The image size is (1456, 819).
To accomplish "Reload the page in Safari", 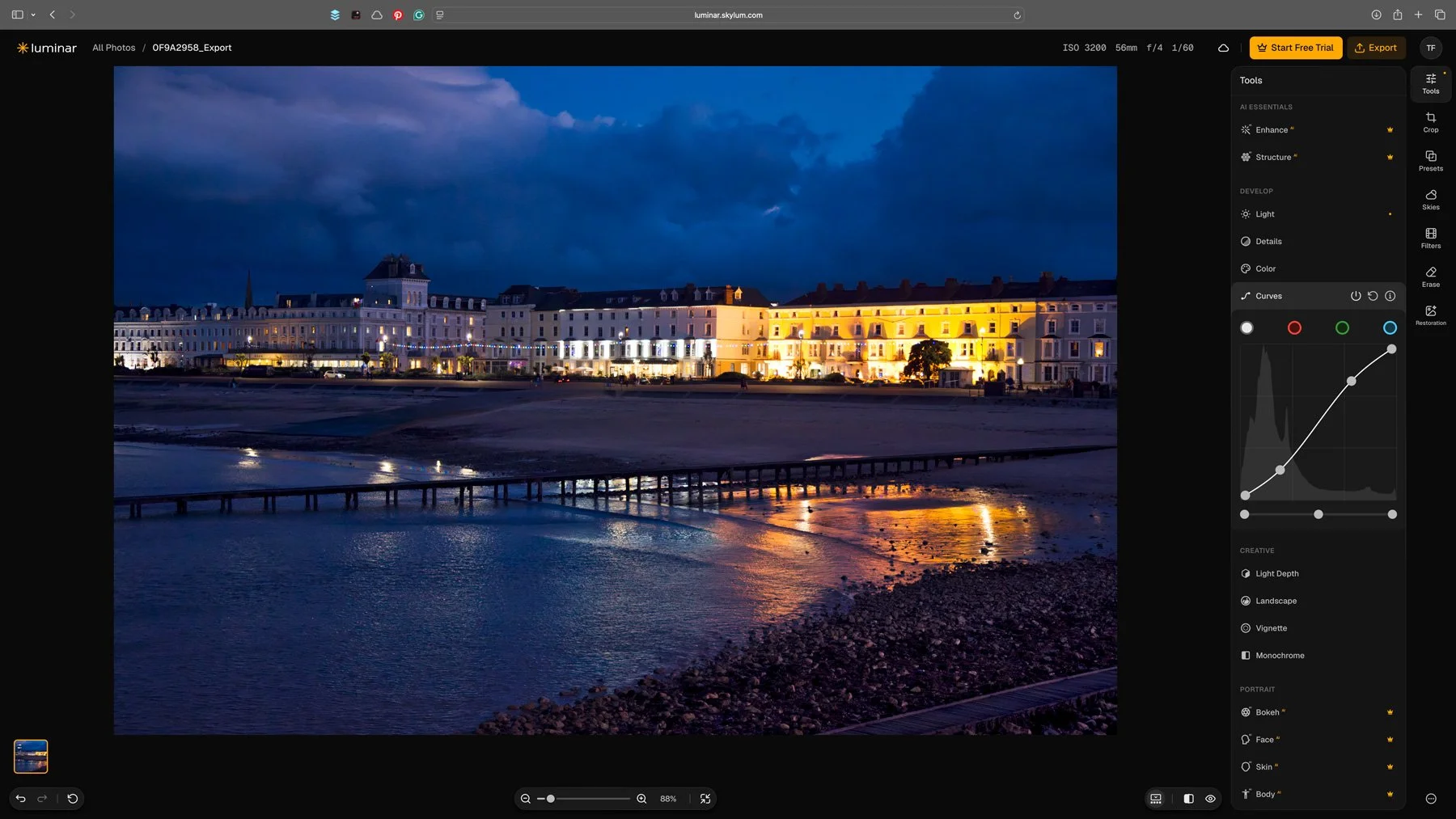I will click(1017, 15).
